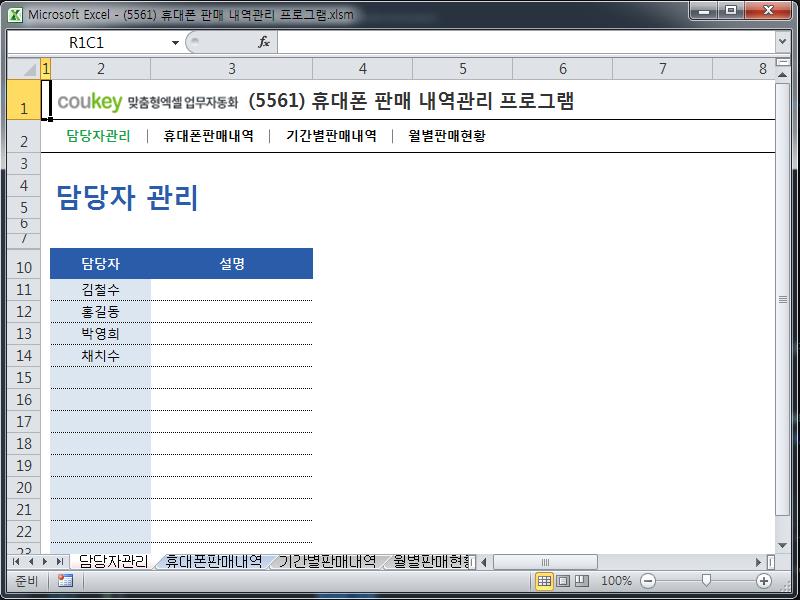Image resolution: width=800 pixels, height=600 pixels.
Task: Click the 담당자 관리 heading text
Action: coord(127,197)
